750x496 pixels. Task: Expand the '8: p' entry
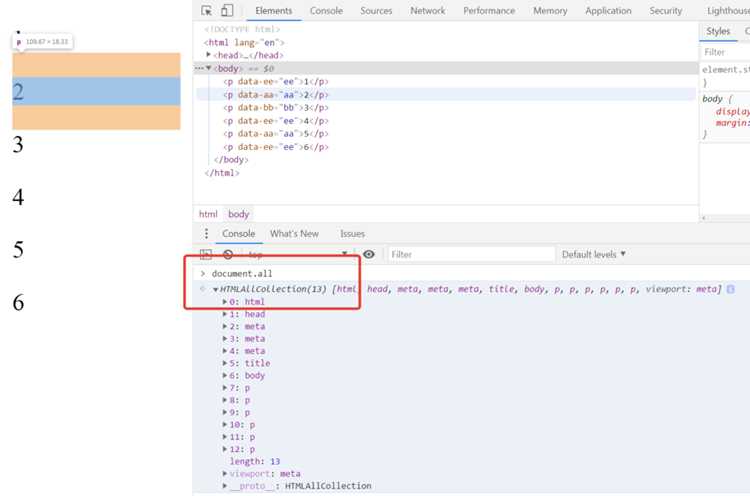click(x=224, y=400)
